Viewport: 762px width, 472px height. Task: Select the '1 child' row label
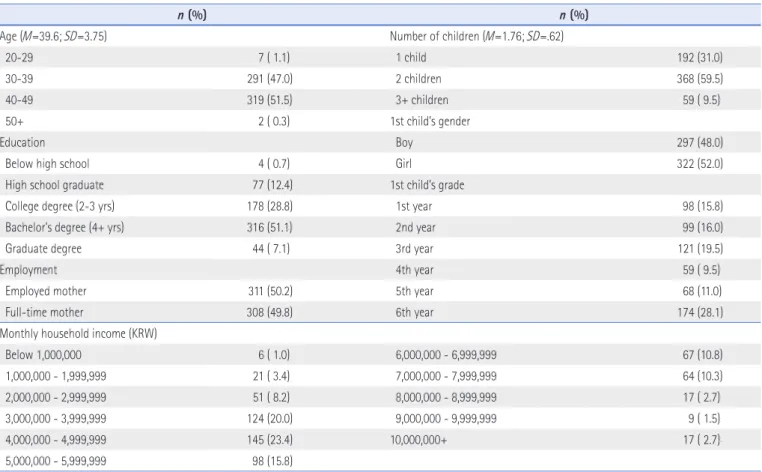click(x=411, y=57)
